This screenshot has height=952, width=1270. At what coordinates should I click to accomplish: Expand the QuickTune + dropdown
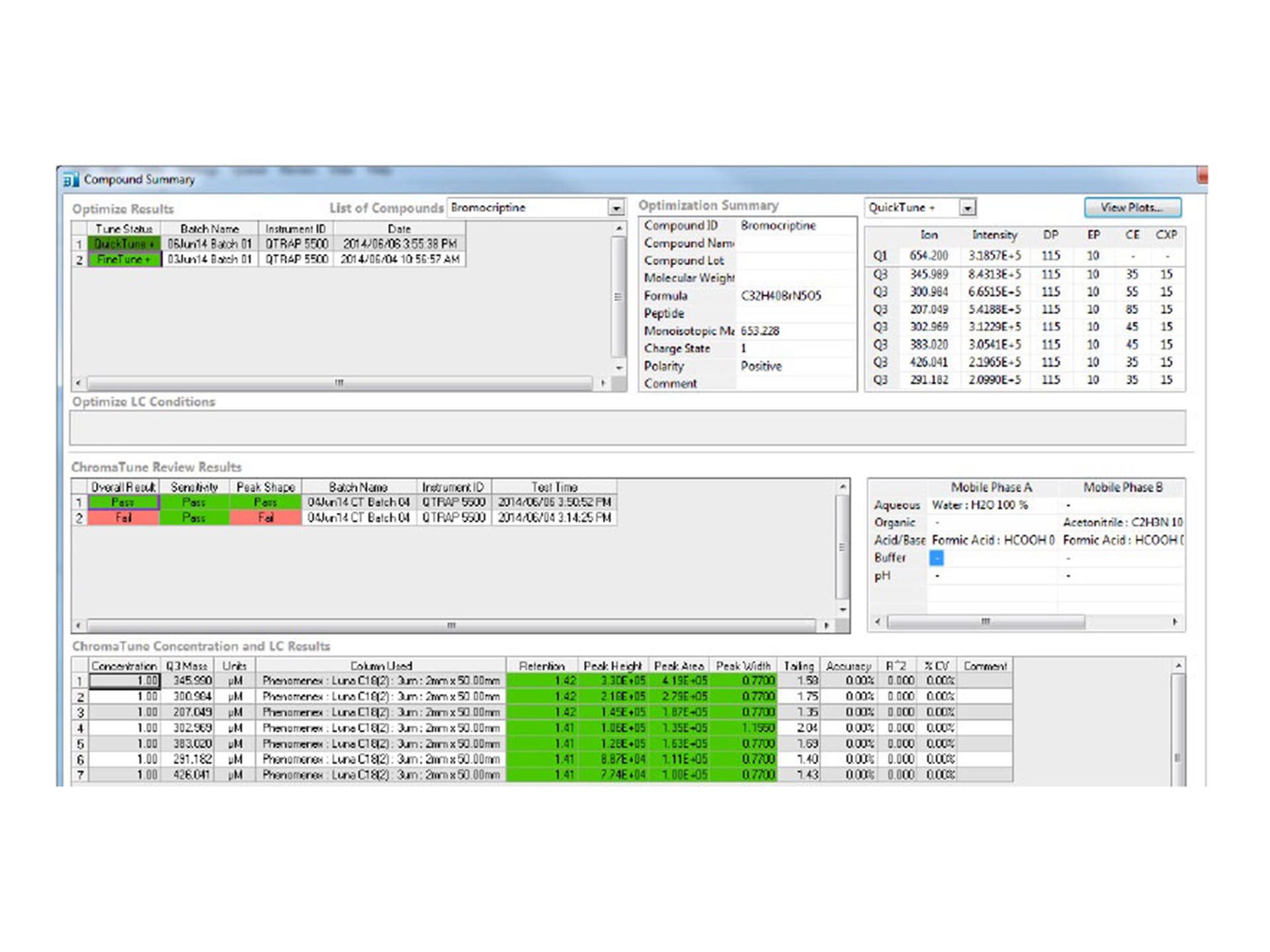[967, 208]
